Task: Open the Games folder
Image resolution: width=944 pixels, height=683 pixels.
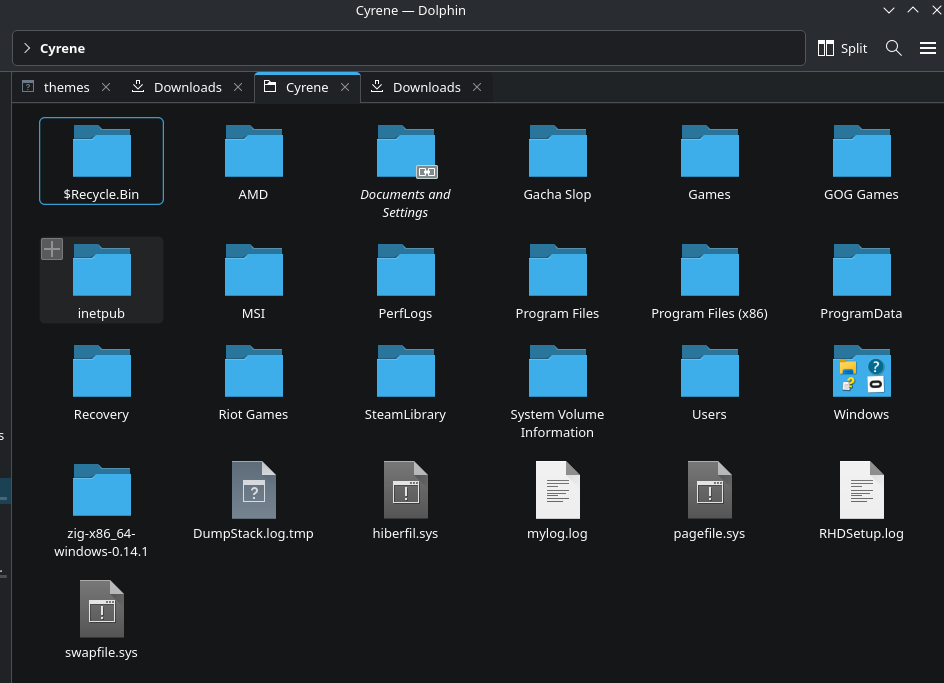Action: tap(710, 151)
